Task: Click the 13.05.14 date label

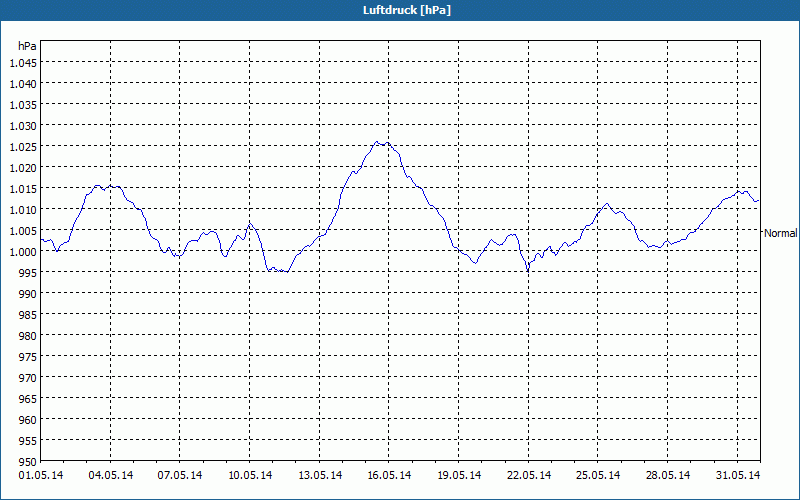Action: click(x=320, y=475)
